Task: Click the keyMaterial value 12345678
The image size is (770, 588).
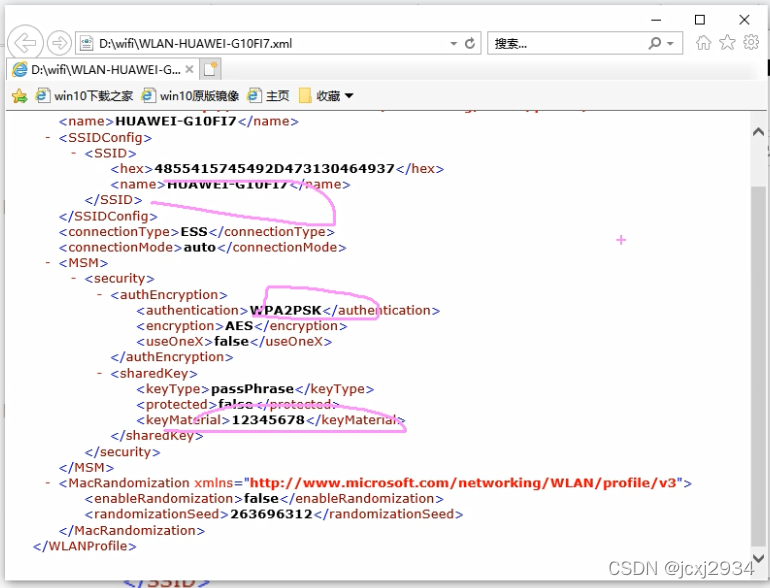Action: [x=268, y=420]
